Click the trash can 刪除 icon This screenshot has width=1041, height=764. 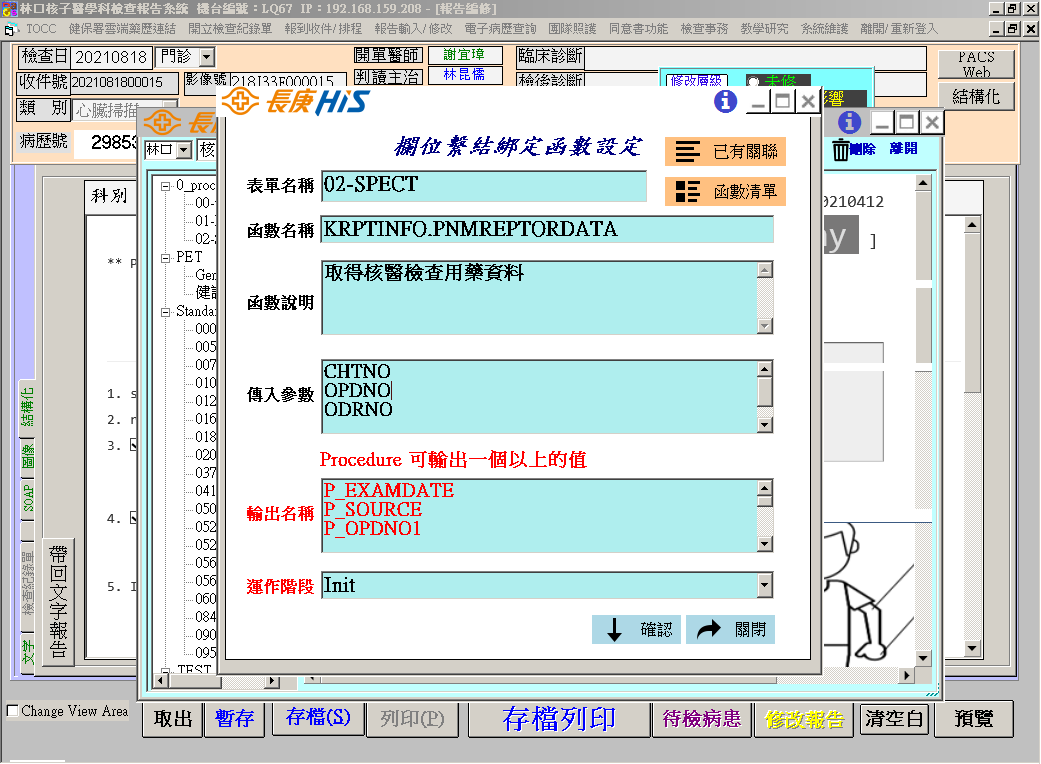point(841,150)
